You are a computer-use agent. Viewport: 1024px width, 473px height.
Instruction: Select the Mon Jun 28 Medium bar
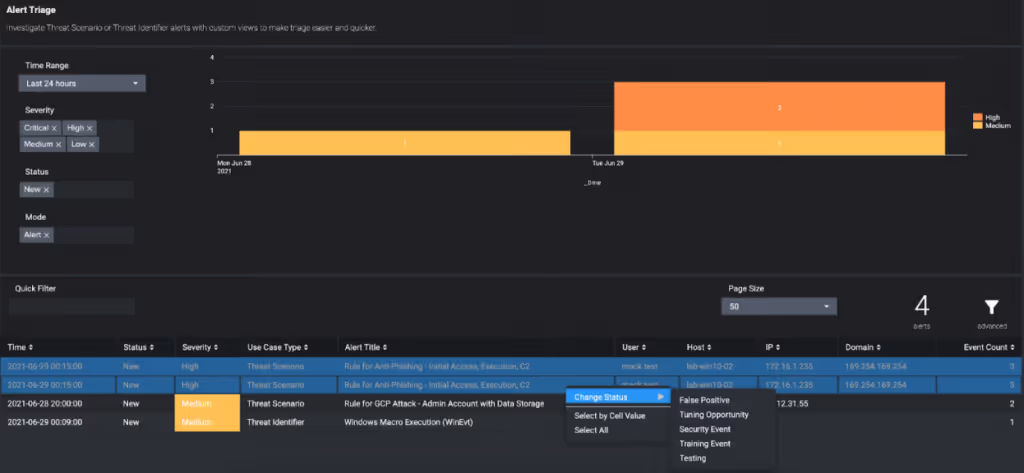[405, 143]
